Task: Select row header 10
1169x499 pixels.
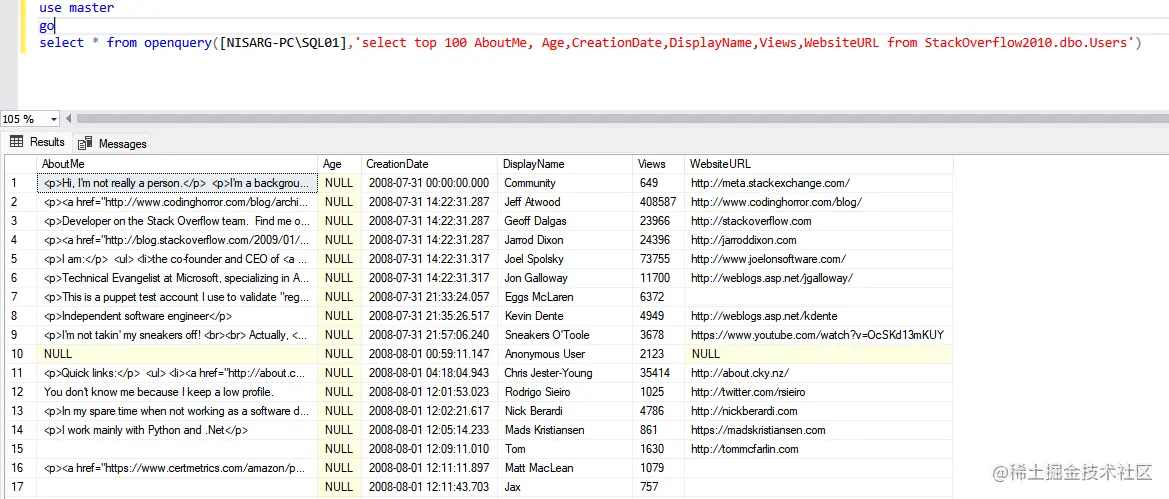Action: pyautogui.click(x=20, y=354)
